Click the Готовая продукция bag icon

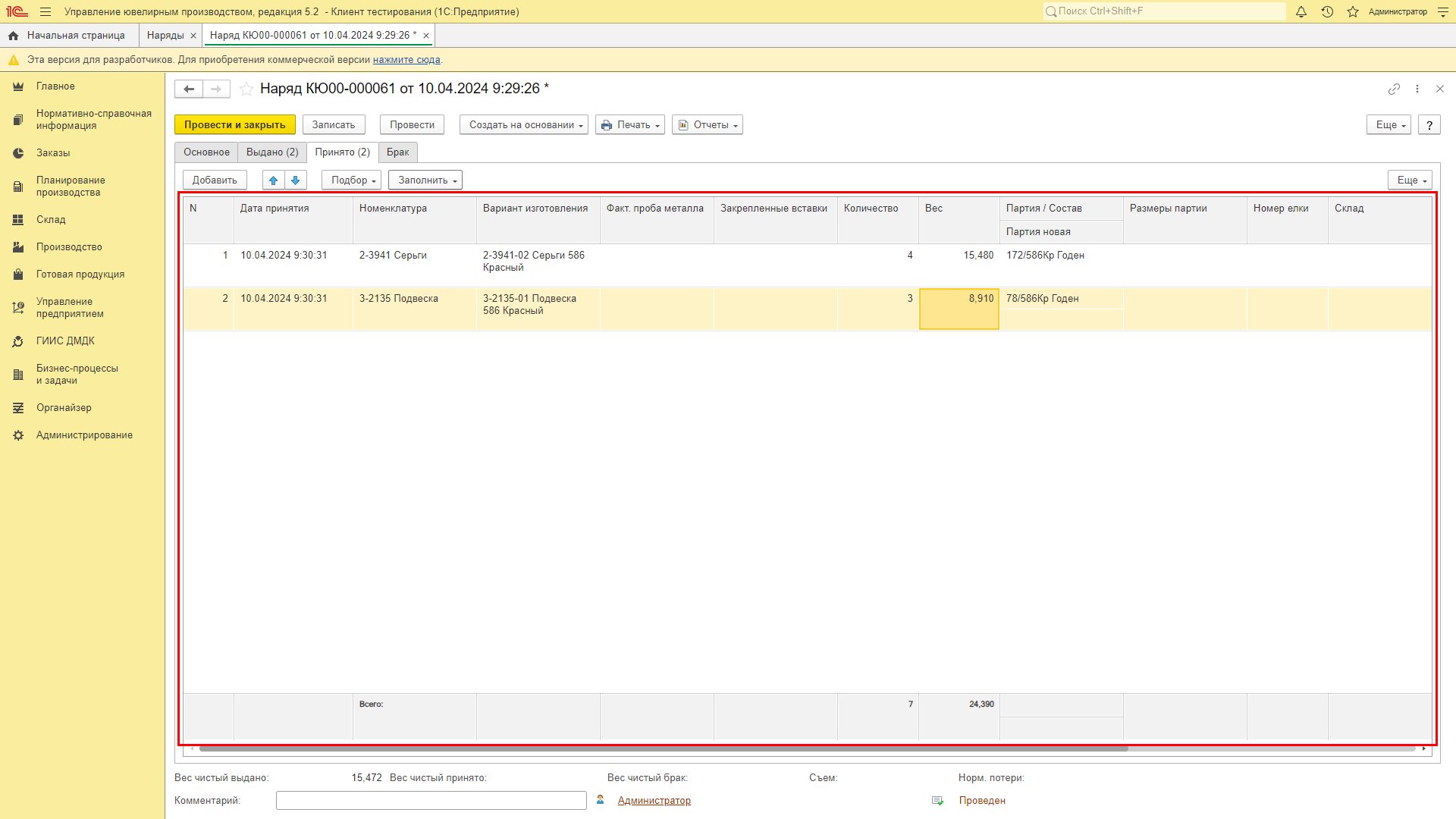(x=18, y=275)
